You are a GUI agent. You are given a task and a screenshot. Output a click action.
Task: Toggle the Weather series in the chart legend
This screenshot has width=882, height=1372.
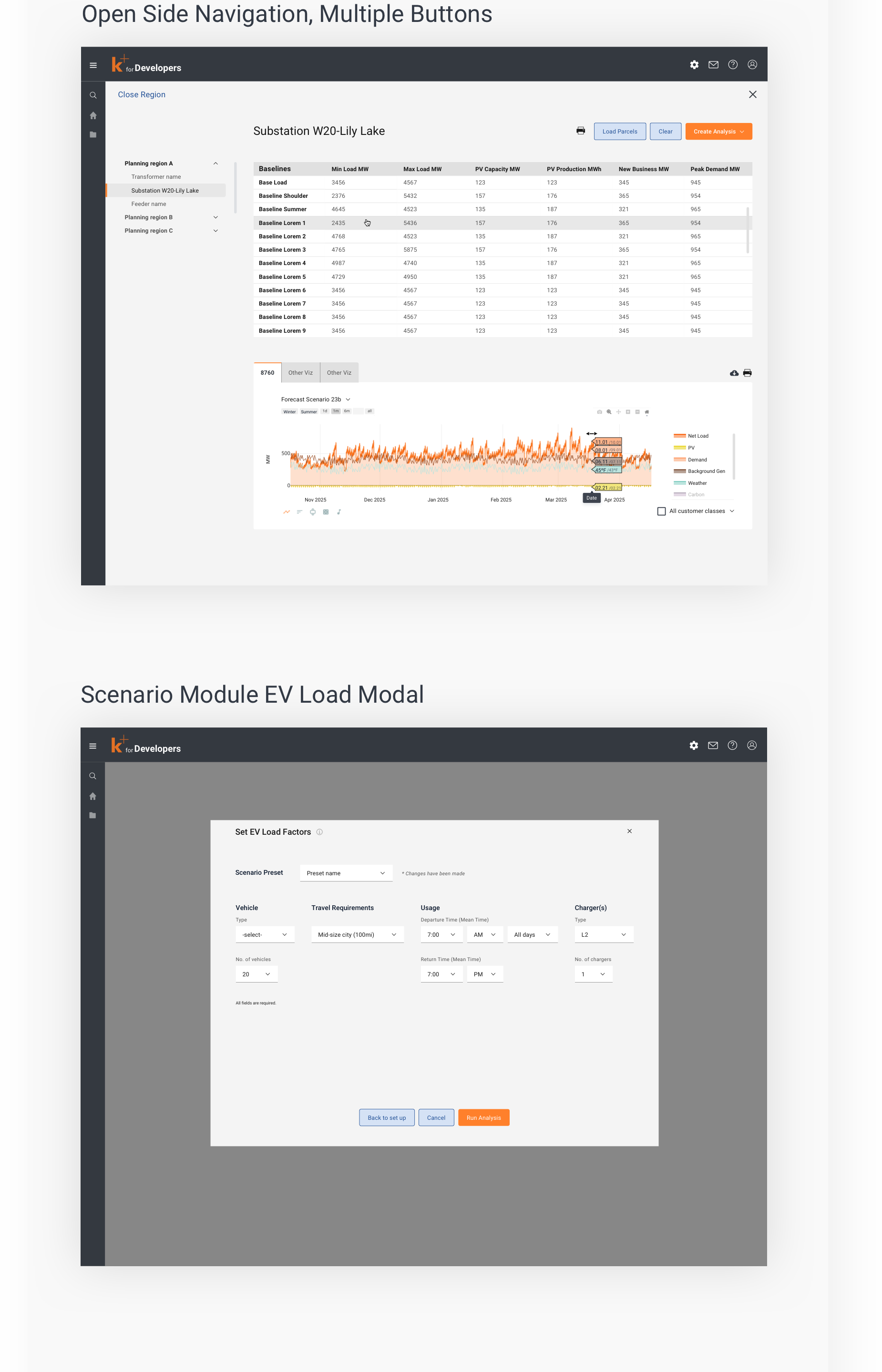(x=697, y=483)
